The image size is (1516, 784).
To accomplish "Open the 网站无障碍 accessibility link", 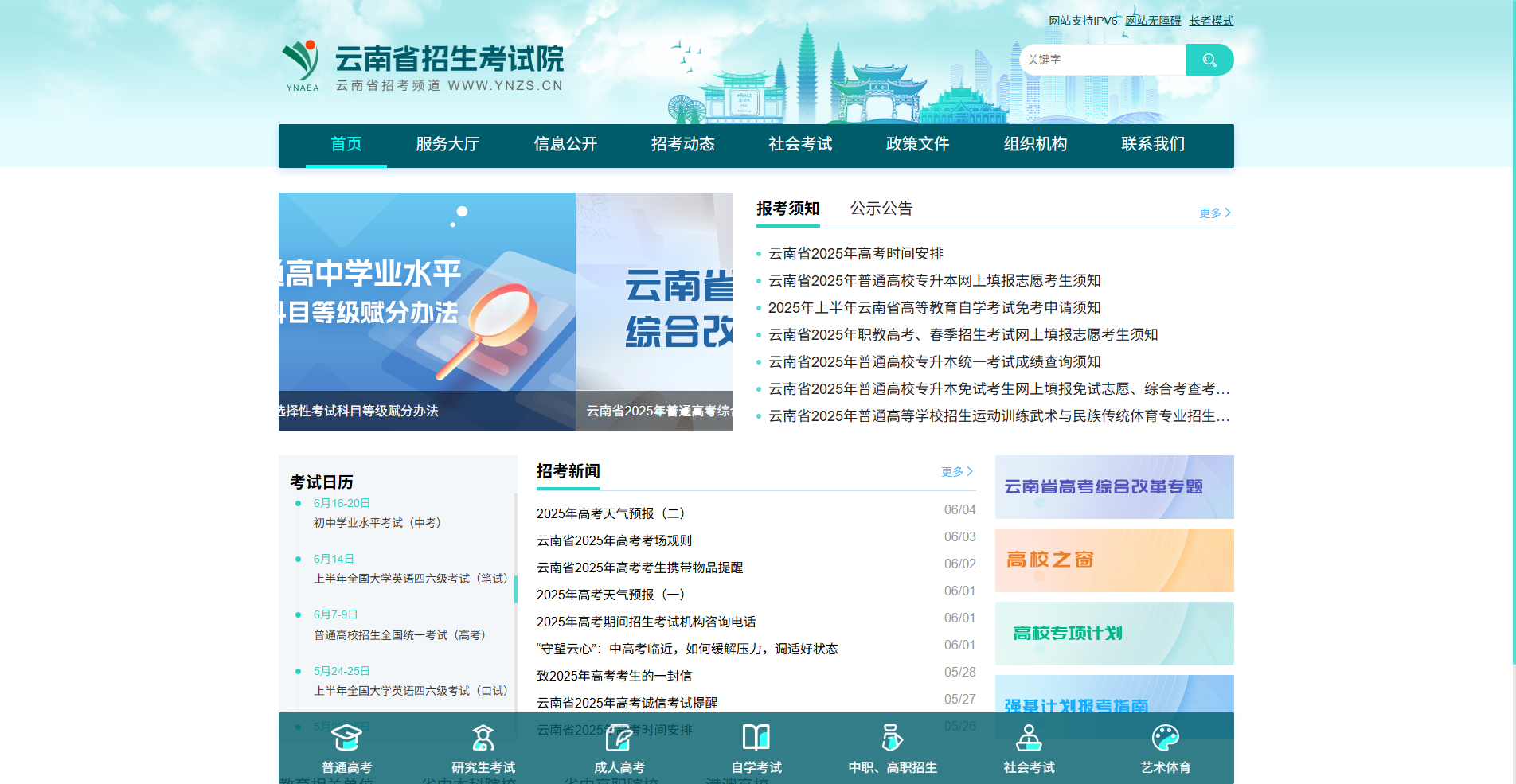I will click(x=1152, y=20).
